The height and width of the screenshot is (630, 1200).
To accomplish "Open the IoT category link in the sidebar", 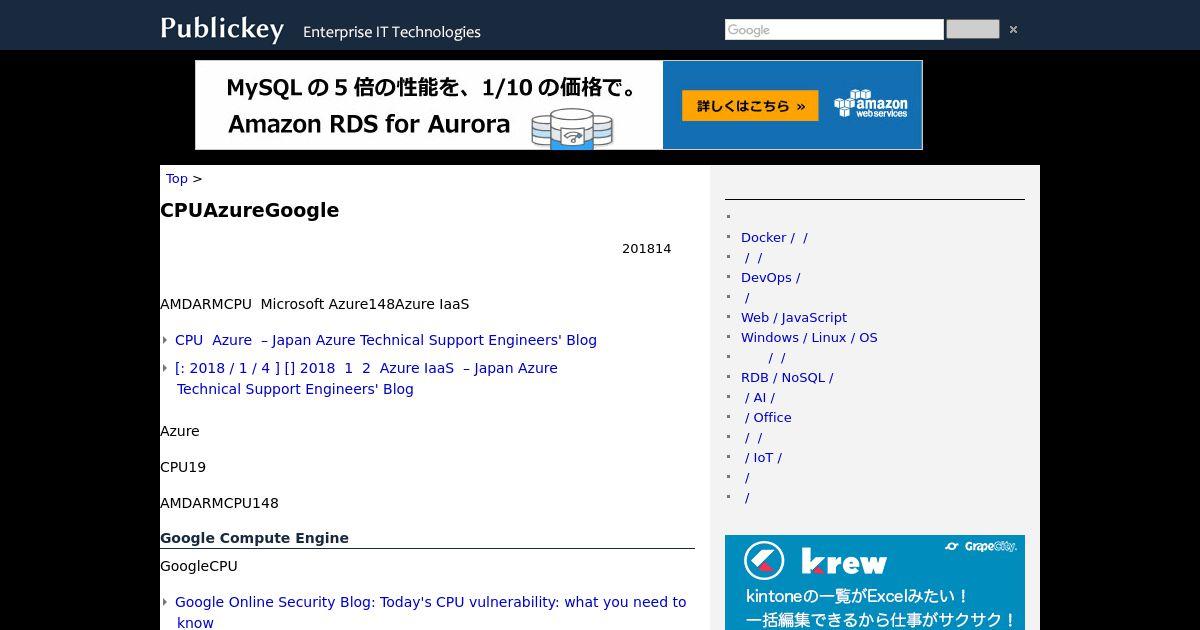I will (763, 457).
